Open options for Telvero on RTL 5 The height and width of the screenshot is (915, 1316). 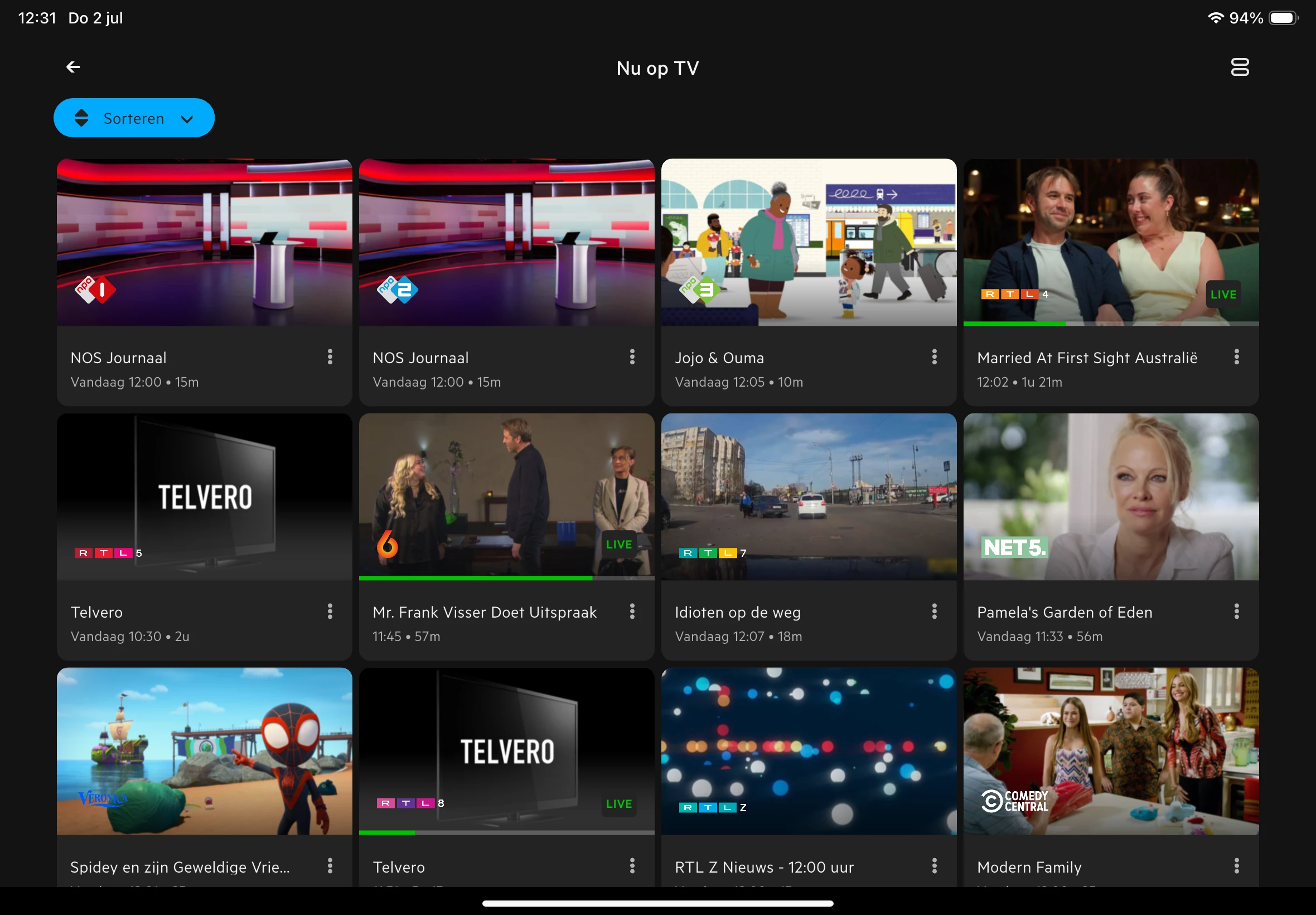coord(330,611)
